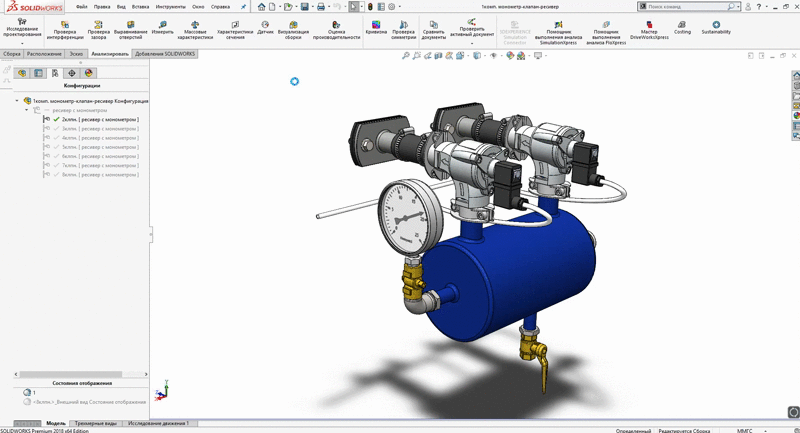The width and height of the screenshot is (800, 433).
Task: Expand the Исследование проектирования dropdown arrow
Action: pos(22,44)
